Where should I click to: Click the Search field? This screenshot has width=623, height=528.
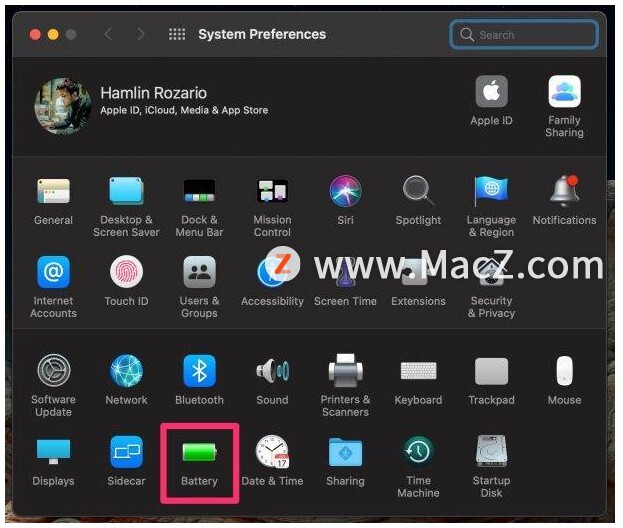524,35
